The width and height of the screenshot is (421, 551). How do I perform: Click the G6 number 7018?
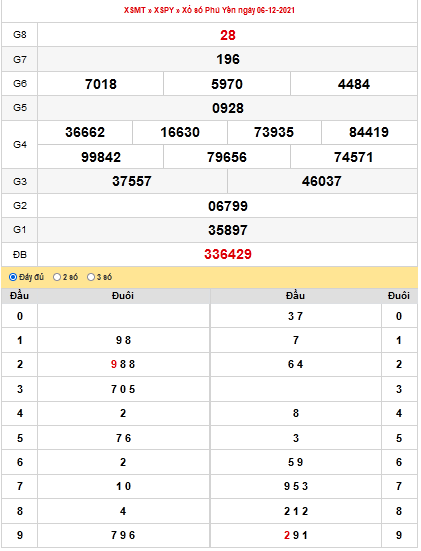(101, 84)
